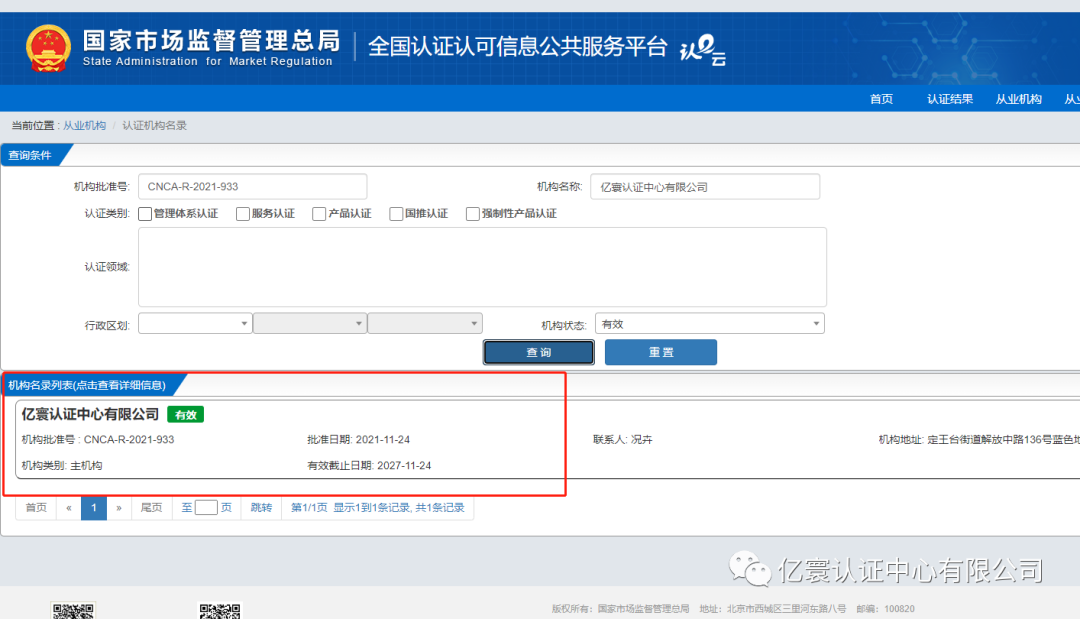Check the 国推认证 checkbox
The height and width of the screenshot is (619, 1080).
(x=396, y=214)
